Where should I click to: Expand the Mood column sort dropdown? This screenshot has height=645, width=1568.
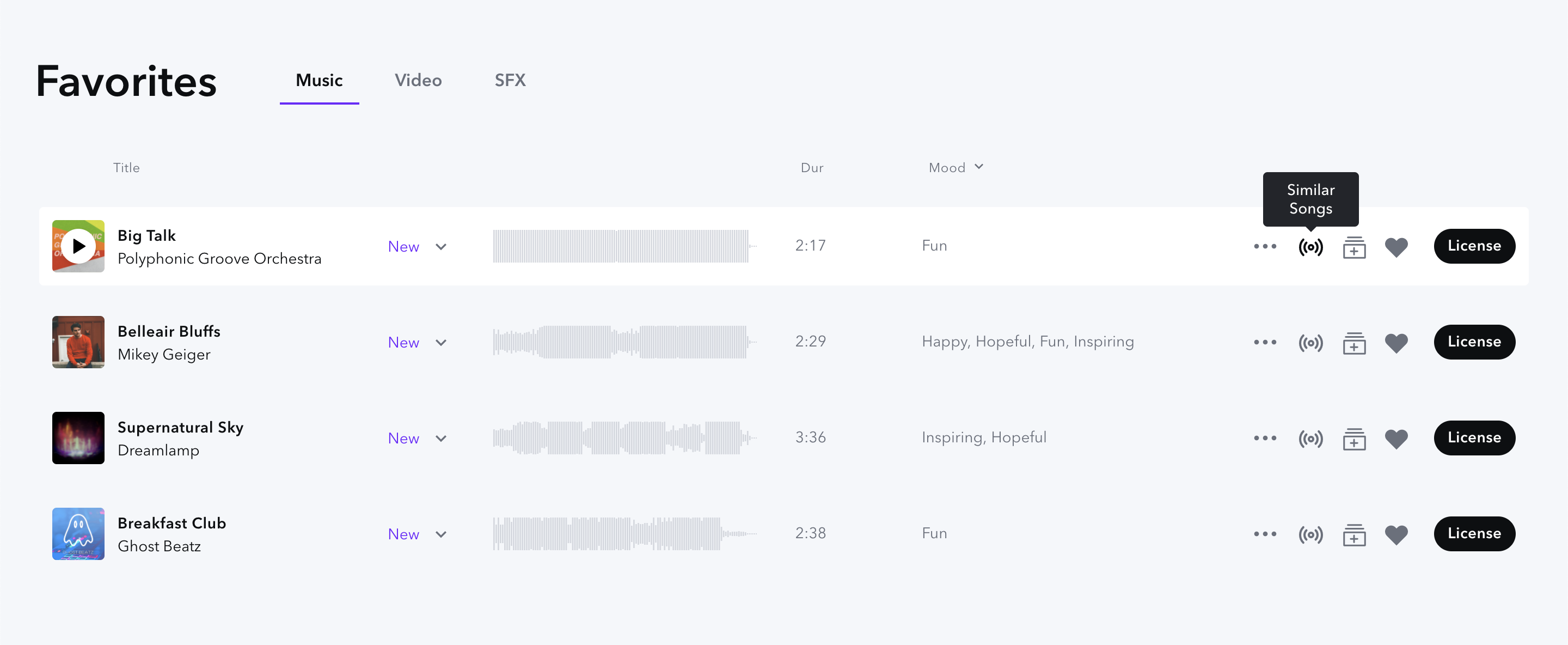coord(978,167)
